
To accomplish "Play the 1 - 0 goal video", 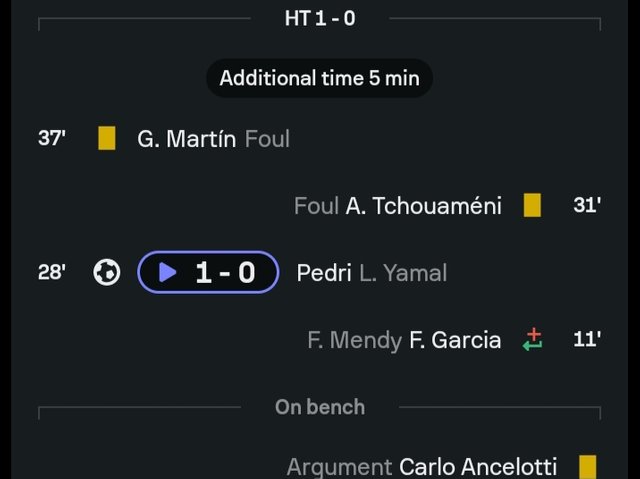I will [208, 272].
